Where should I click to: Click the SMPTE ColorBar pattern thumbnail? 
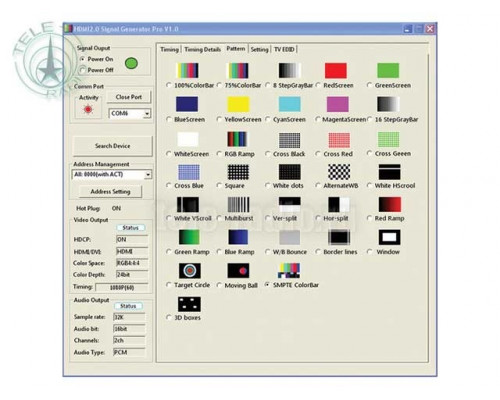tap(289, 271)
